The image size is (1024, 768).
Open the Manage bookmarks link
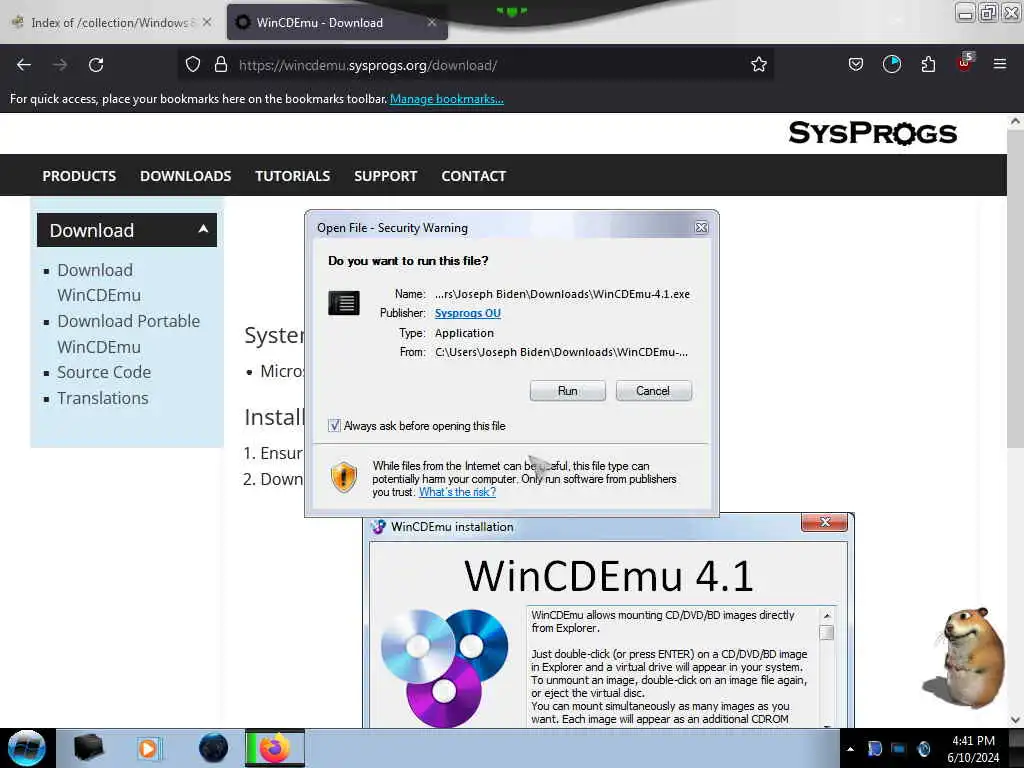coord(447,99)
